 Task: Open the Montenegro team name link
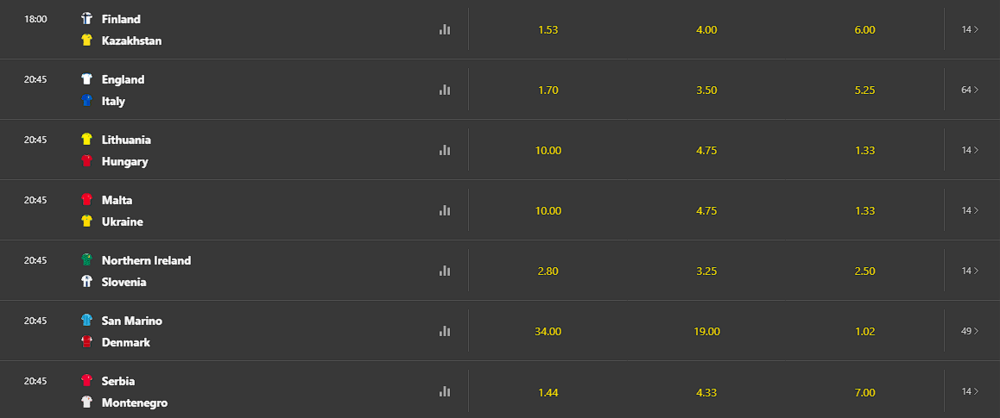click(x=135, y=403)
